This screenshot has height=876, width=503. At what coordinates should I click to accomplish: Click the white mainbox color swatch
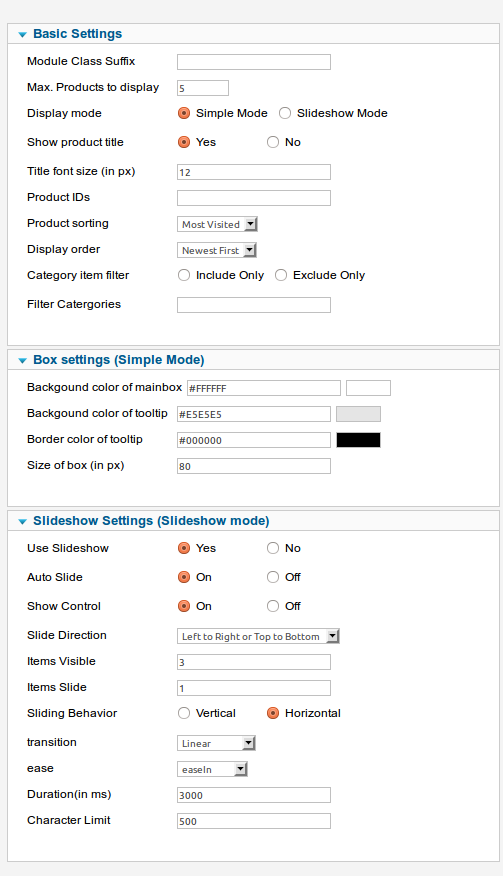click(368, 388)
